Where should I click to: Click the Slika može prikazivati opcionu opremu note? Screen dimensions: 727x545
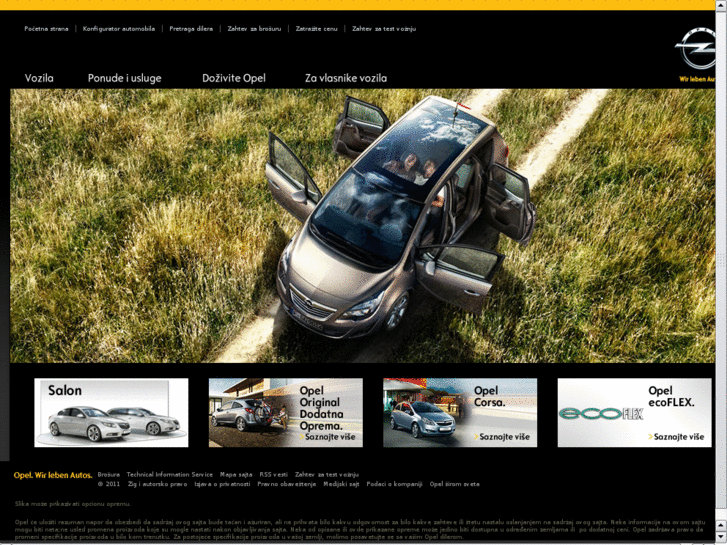coord(73,504)
